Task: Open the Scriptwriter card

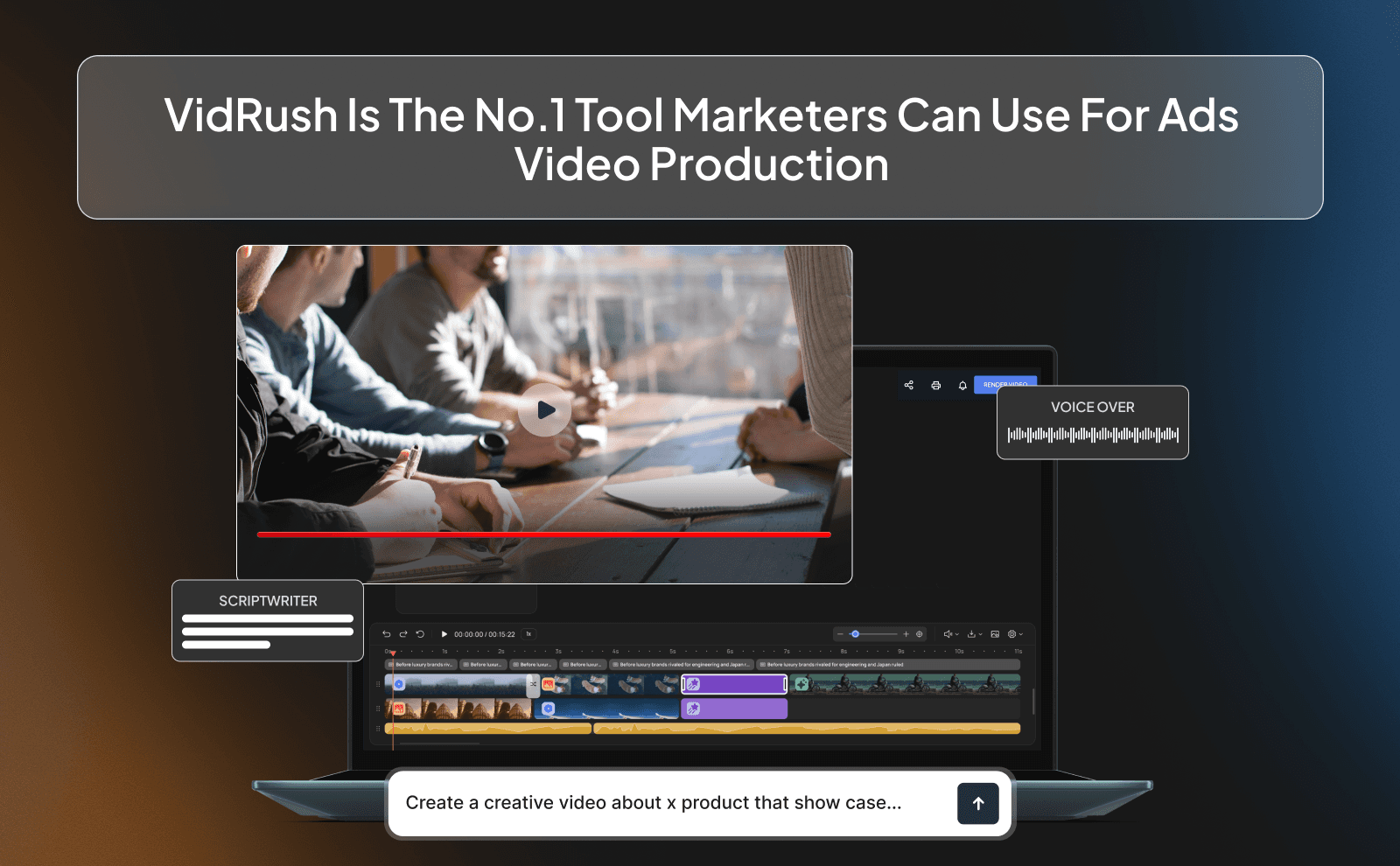Action: (268, 620)
